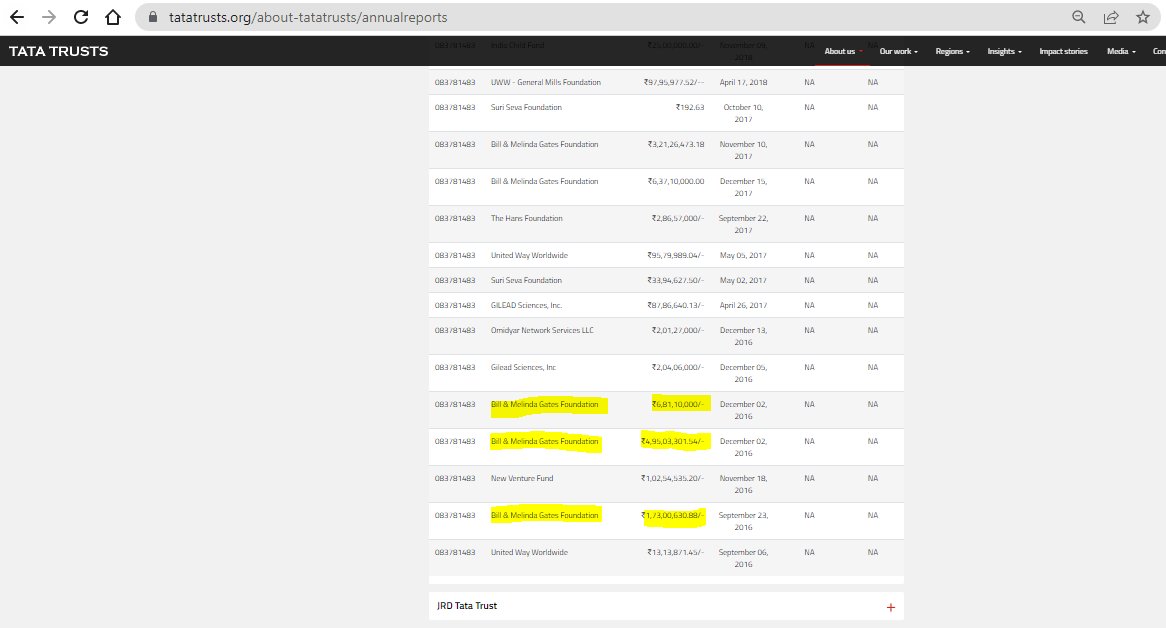This screenshot has height=628, width=1166.
Task: Expand the Insights navigation menu
Action: coord(1005,51)
